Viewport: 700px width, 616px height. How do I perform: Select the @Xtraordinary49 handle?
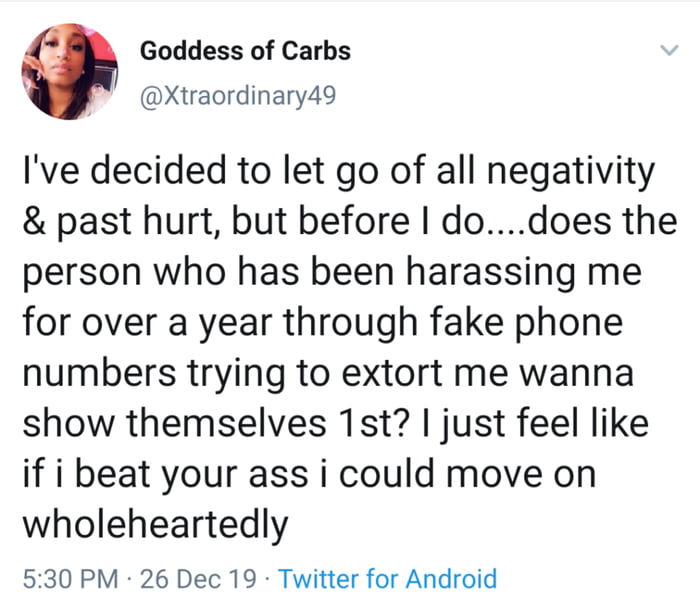point(238,96)
